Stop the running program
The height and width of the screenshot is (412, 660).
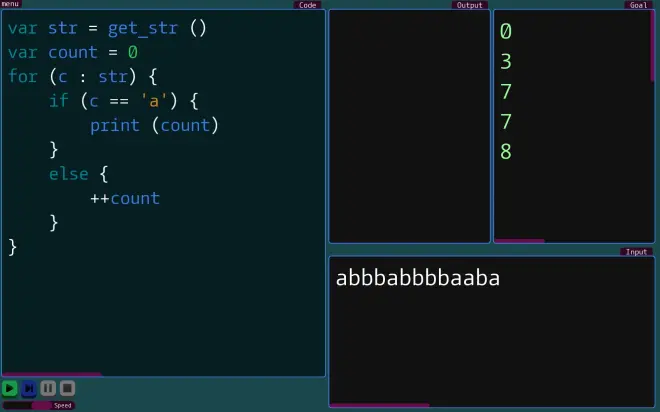pyautogui.click(x=67, y=388)
